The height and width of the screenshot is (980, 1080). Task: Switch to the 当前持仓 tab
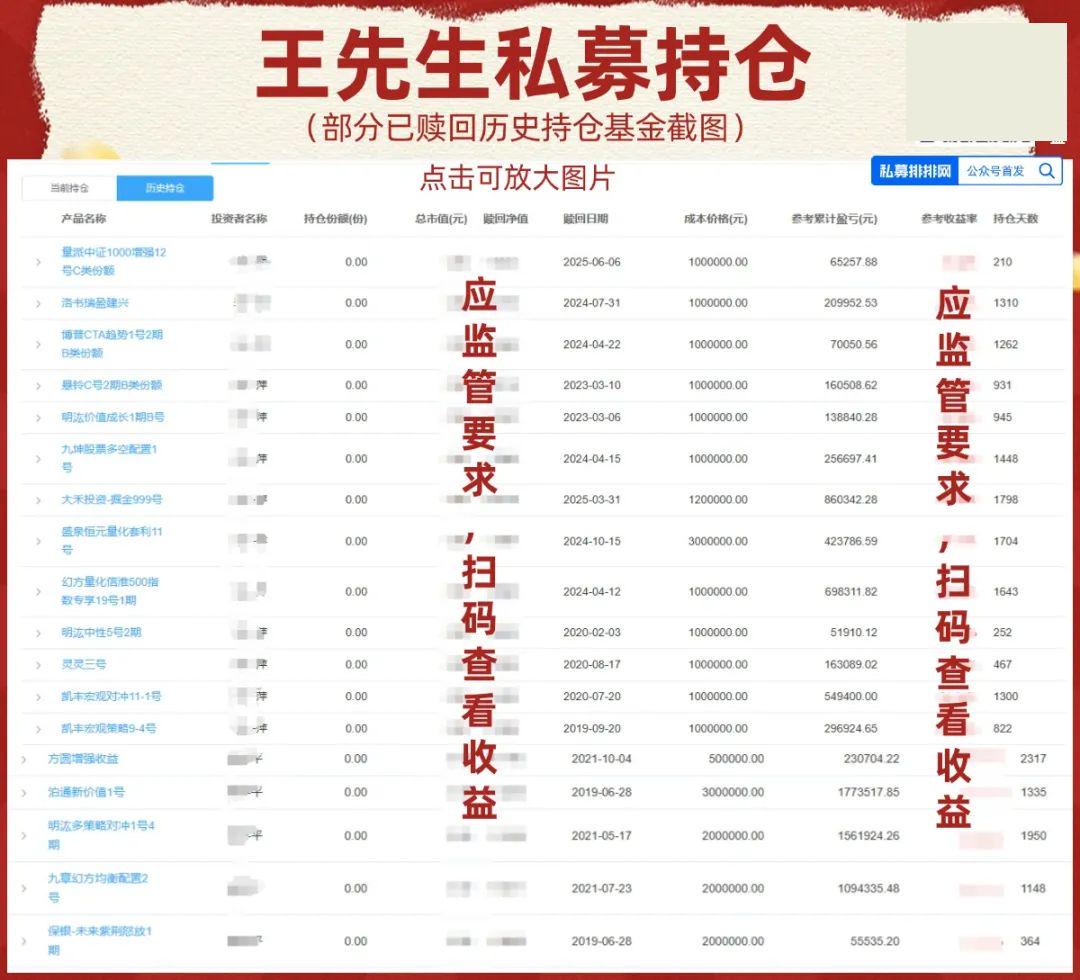(70, 188)
